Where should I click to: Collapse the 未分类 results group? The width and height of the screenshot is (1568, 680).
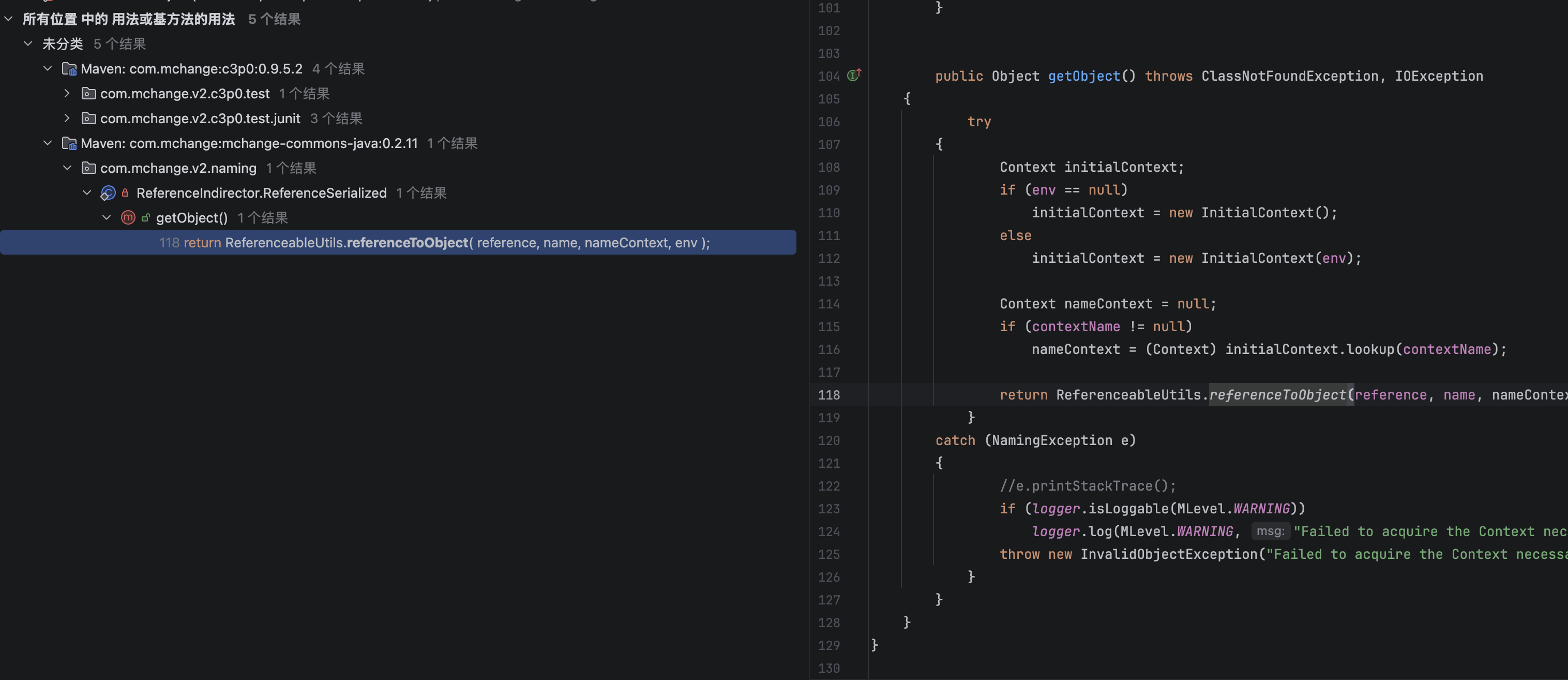28,44
